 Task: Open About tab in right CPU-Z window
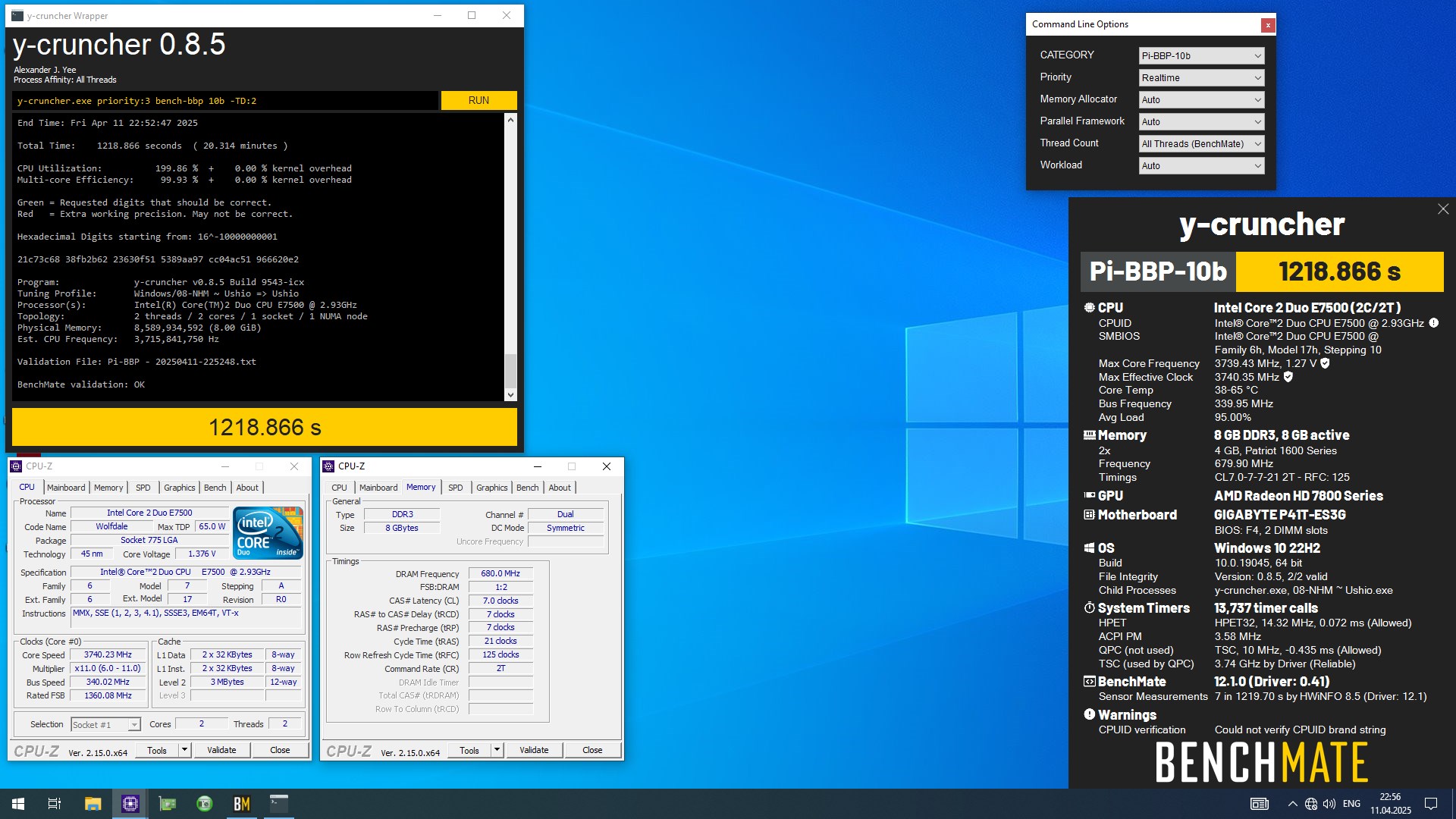560,488
